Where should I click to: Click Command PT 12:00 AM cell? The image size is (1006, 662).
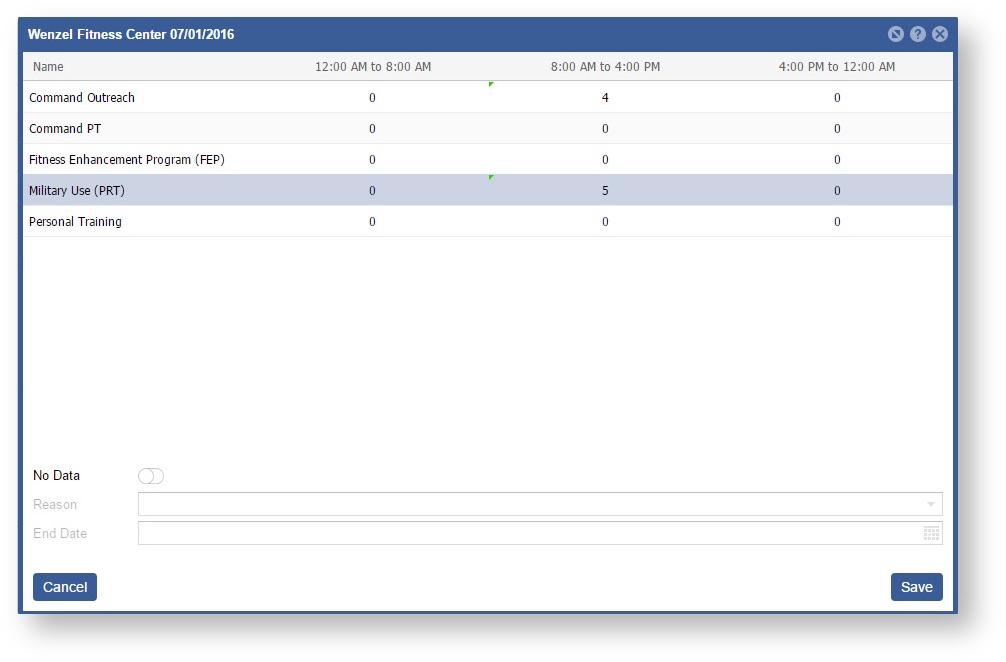372,129
